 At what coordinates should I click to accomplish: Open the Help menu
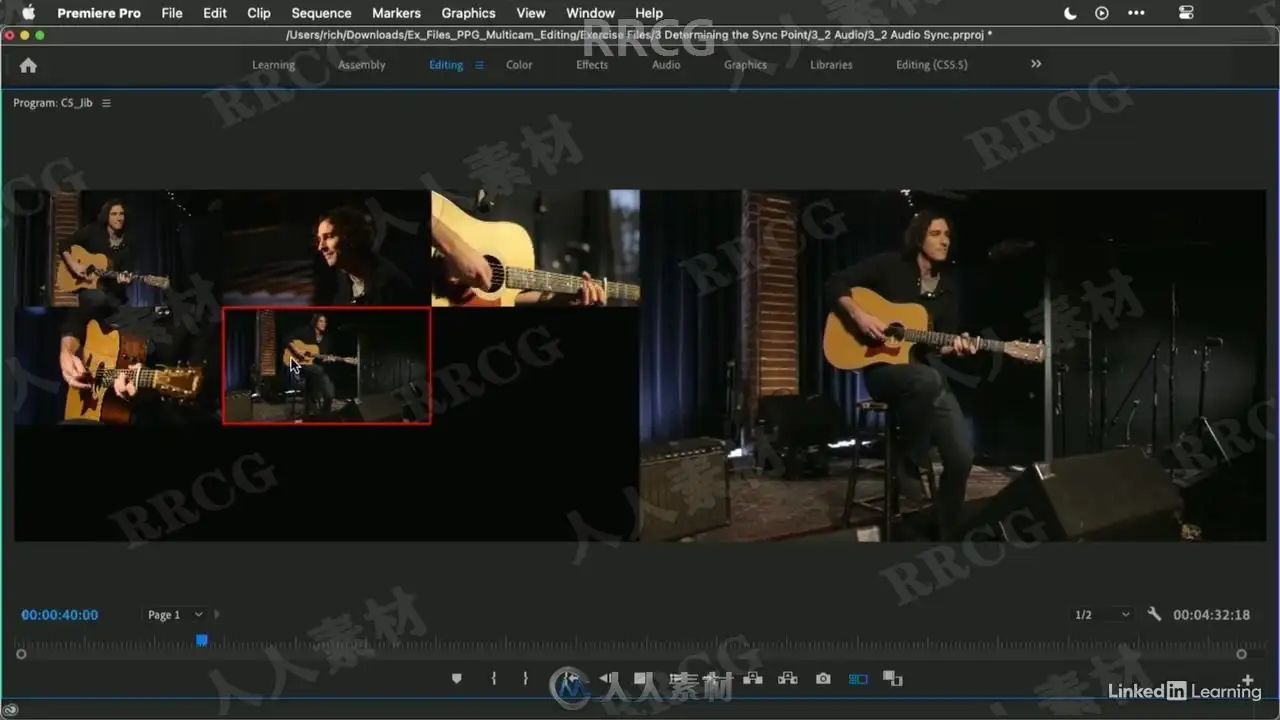pyautogui.click(x=649, y=13)
